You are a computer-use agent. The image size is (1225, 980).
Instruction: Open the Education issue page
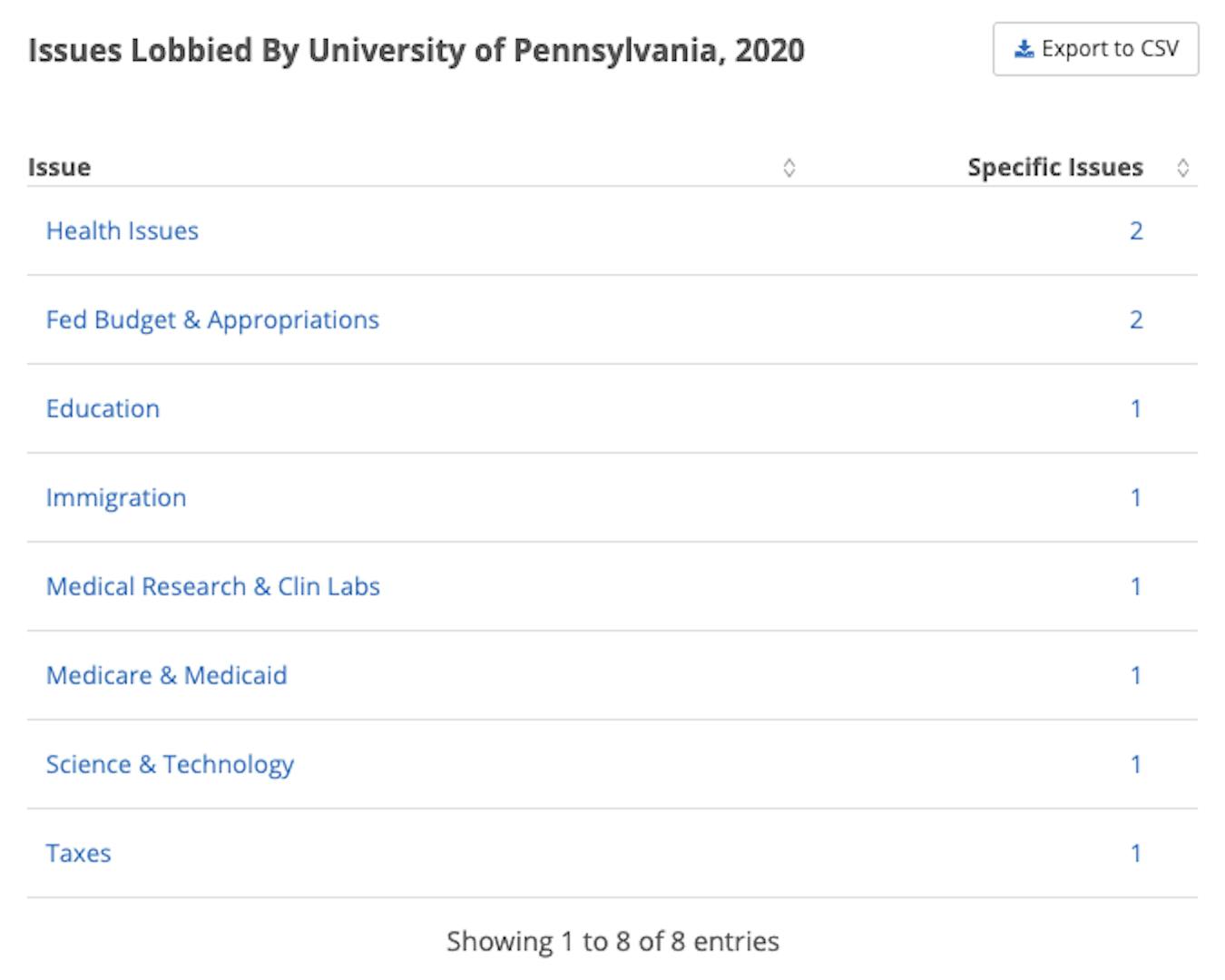click(103, 409)
